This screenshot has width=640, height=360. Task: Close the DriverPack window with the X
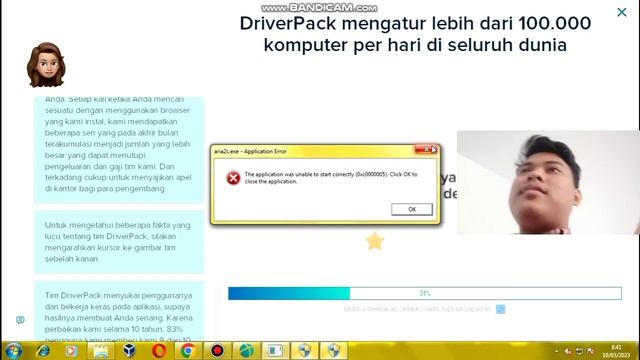tap(622, 12)
